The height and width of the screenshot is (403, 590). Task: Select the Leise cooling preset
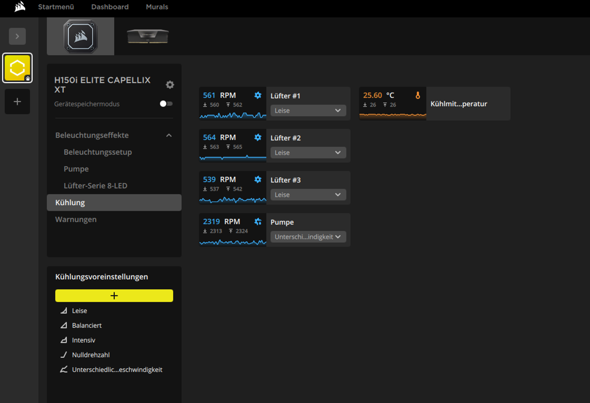79,311
